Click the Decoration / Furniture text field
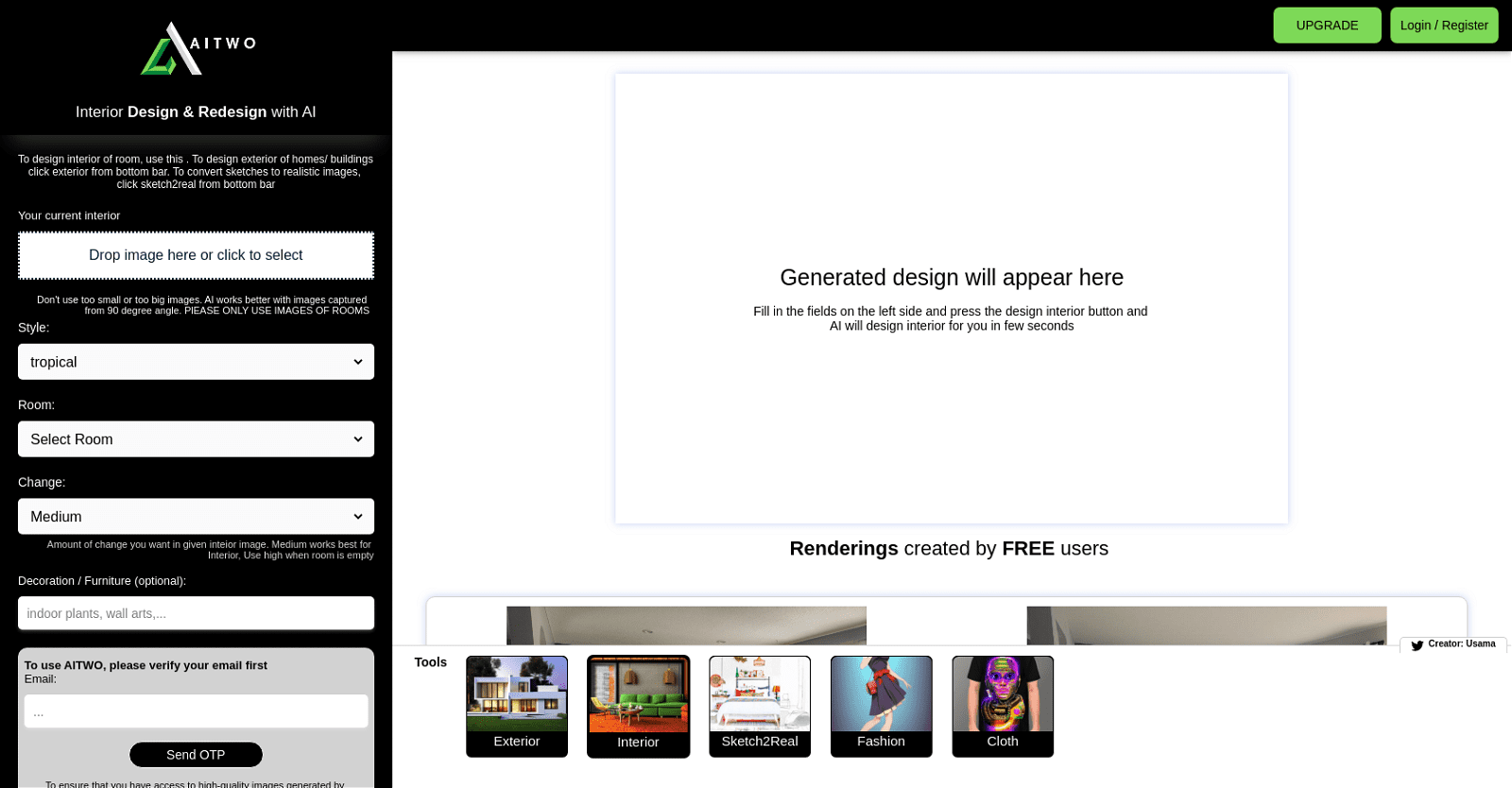 196,613
